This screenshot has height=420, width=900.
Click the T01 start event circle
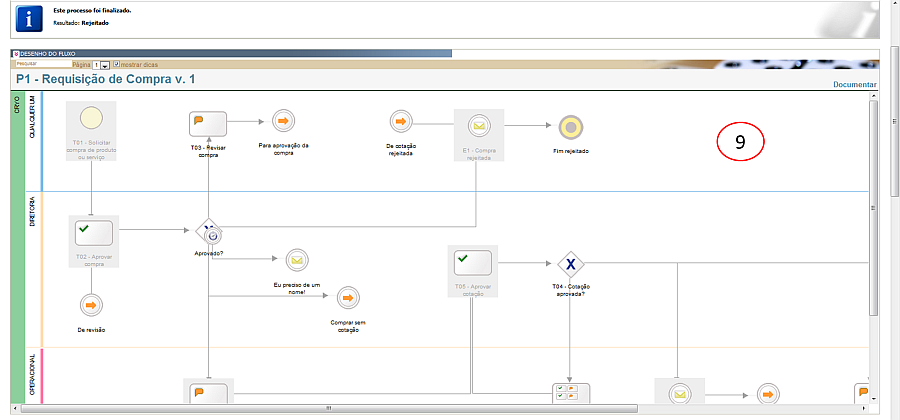pyautogui.click(x=91, y=118)
